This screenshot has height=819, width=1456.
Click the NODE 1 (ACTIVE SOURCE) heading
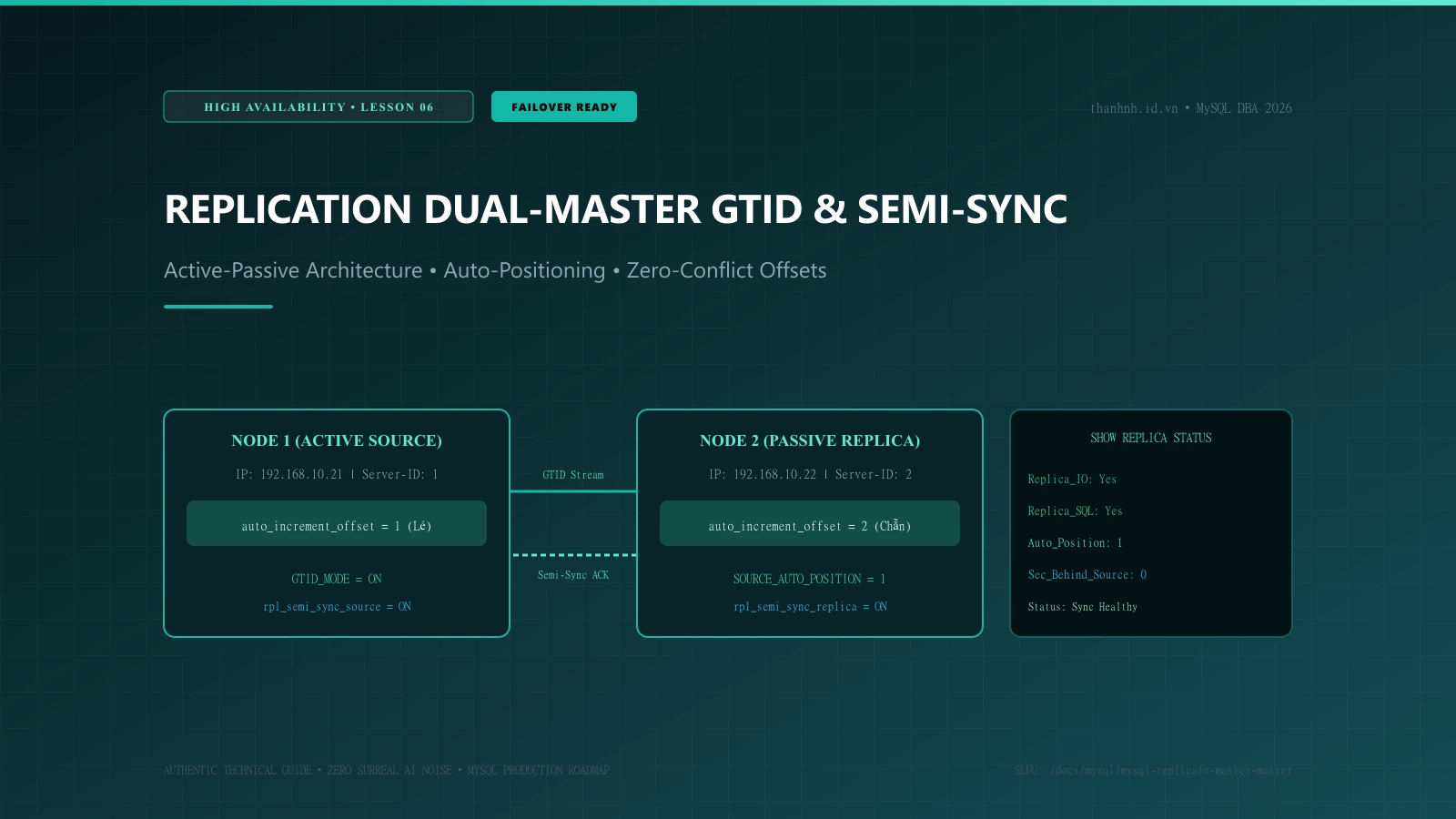[x=337, y=440]
